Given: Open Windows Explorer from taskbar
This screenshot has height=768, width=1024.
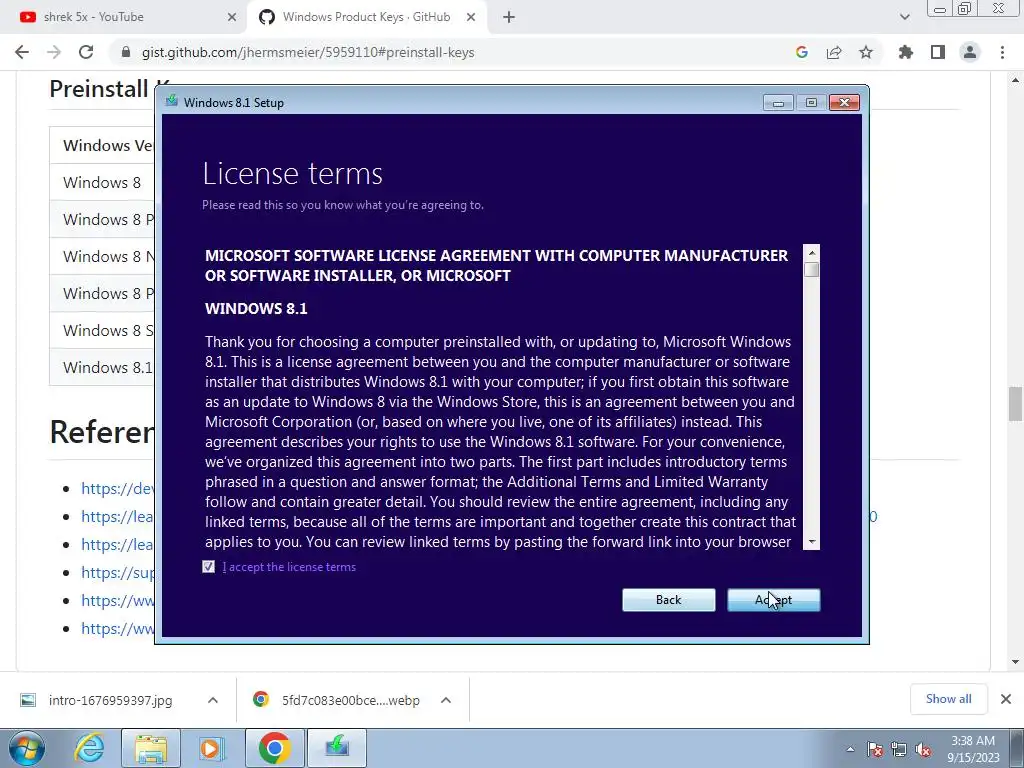Looking at the screenshot, I should [151, 748].
